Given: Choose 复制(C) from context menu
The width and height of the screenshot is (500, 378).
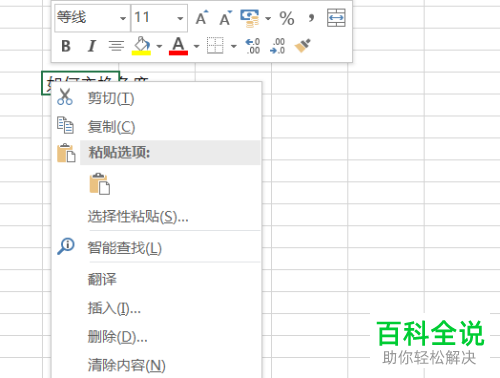Looking at the screenshot, I should pyautogui.click(x=157, y=126).
